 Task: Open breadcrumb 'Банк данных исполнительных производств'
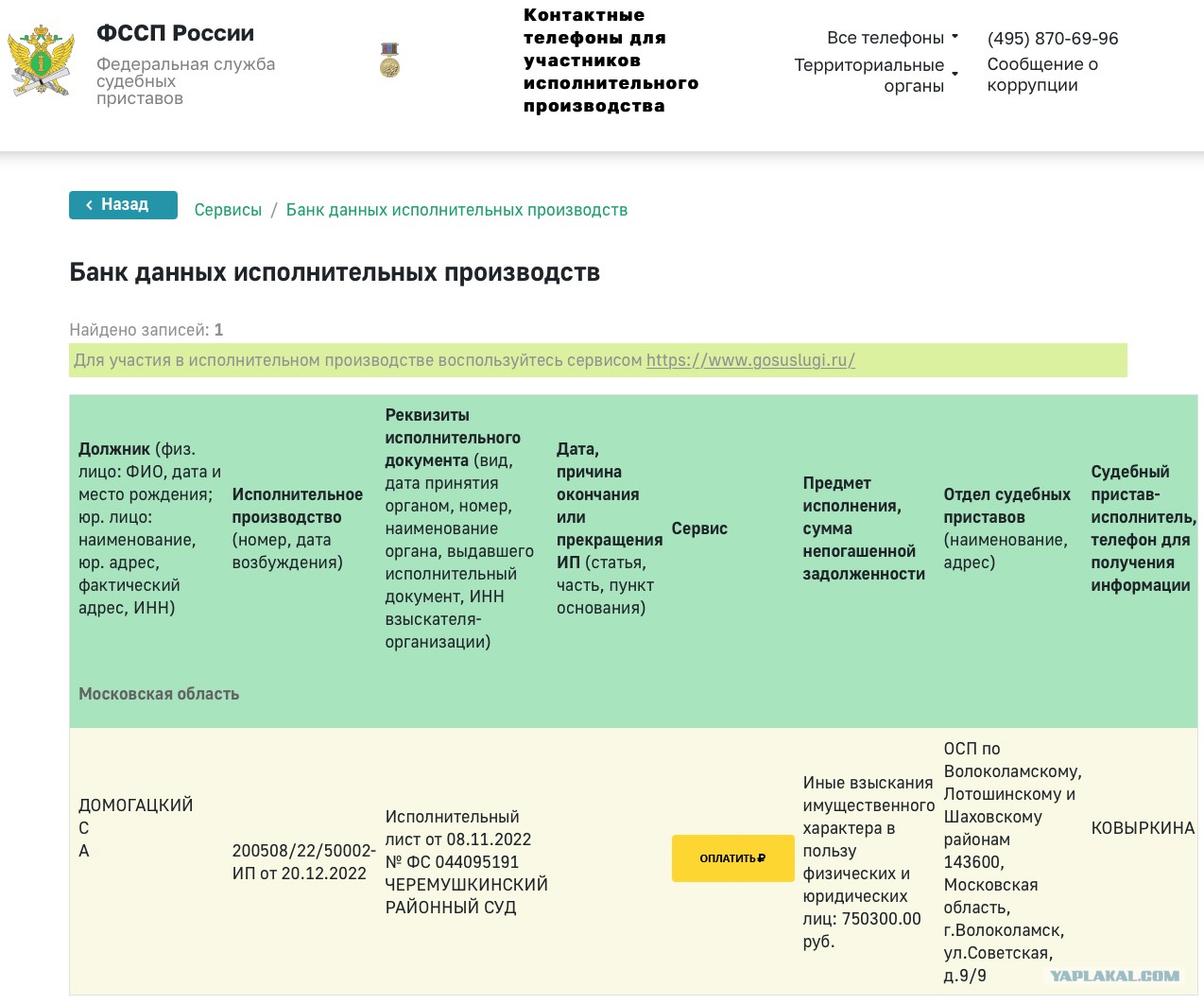coord(456,210)
